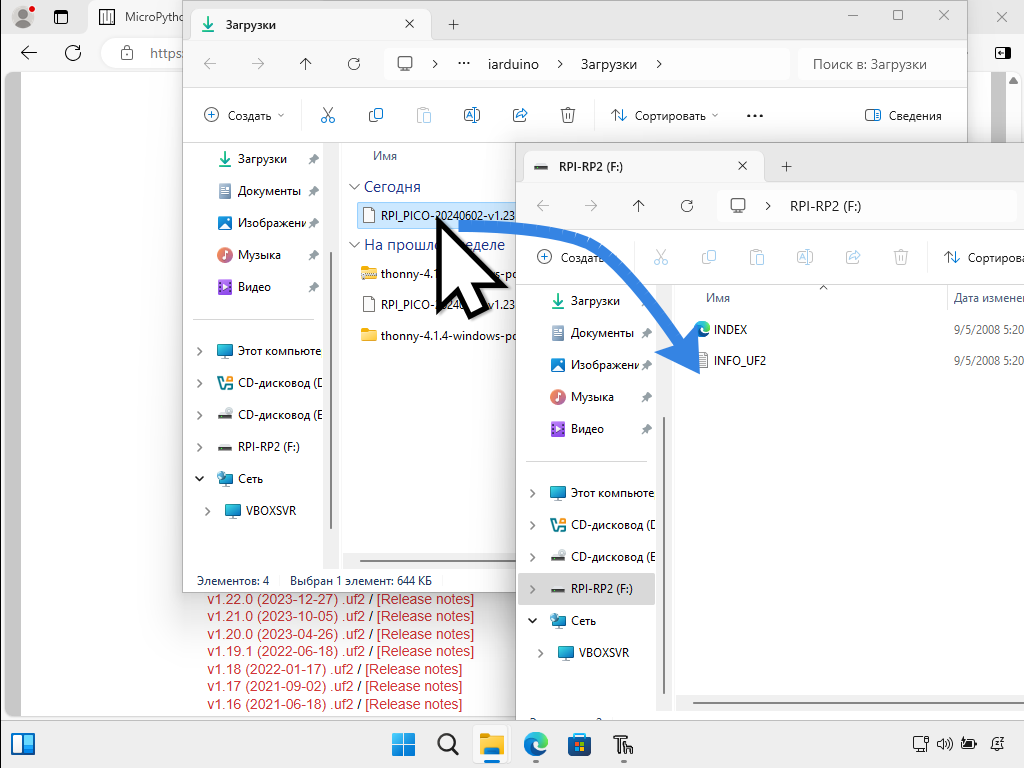Click volume icon in system tray
This screenshot has width=1024, height=768.
coord(944,743)
